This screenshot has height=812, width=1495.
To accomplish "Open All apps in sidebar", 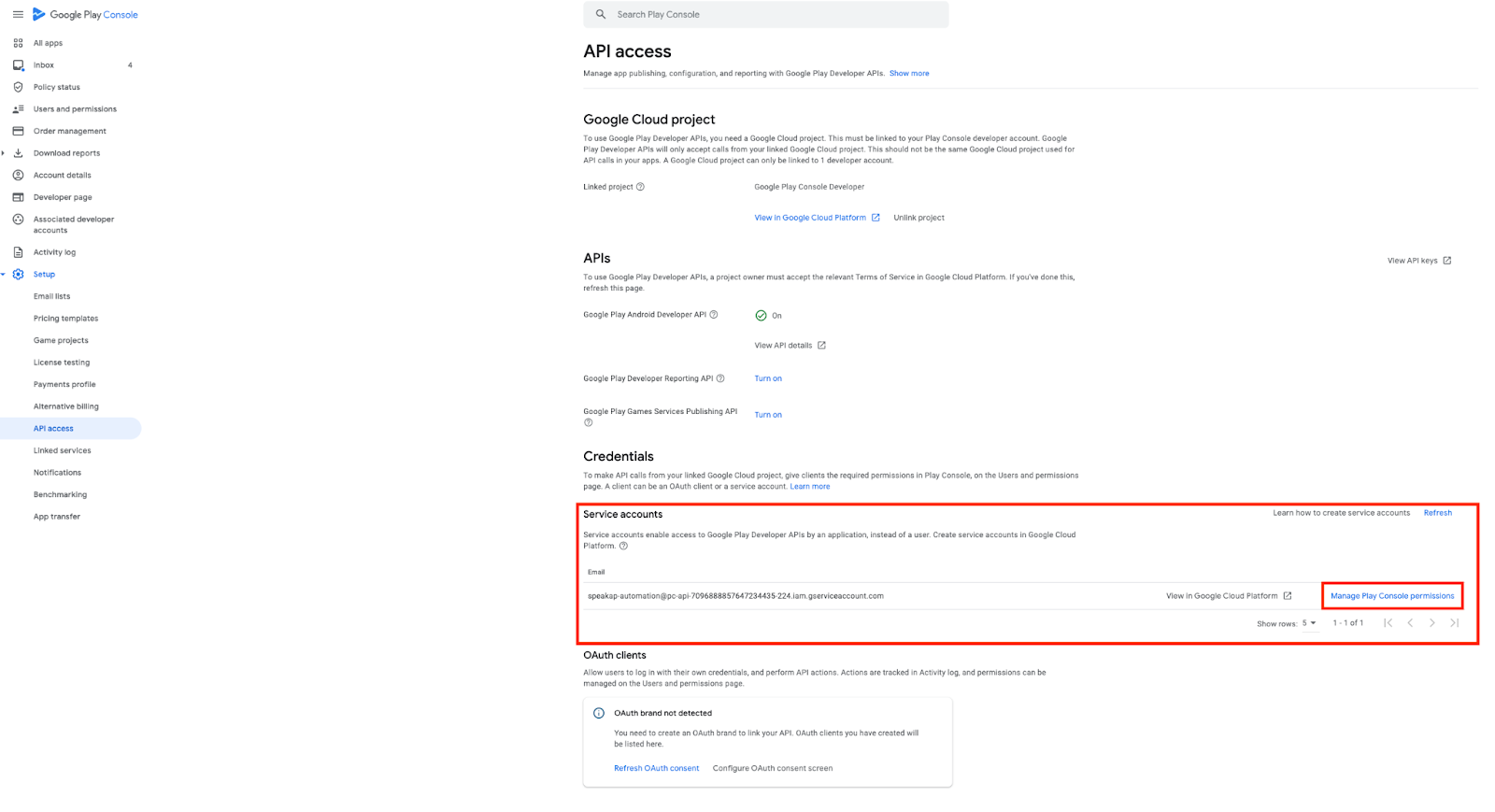I will tap(48, 43).
